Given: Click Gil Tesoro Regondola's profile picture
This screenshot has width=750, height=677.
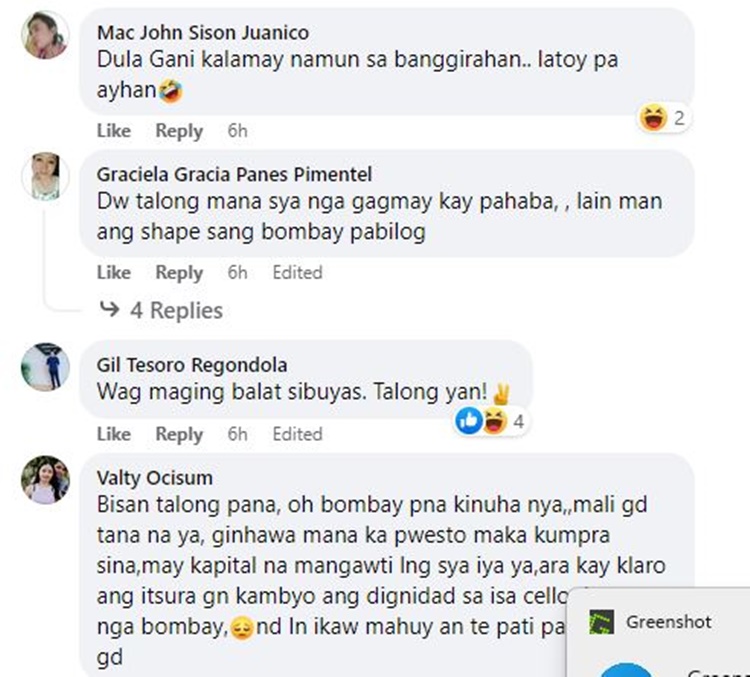Looking at the screenshot, I should [x=45, y=366].
